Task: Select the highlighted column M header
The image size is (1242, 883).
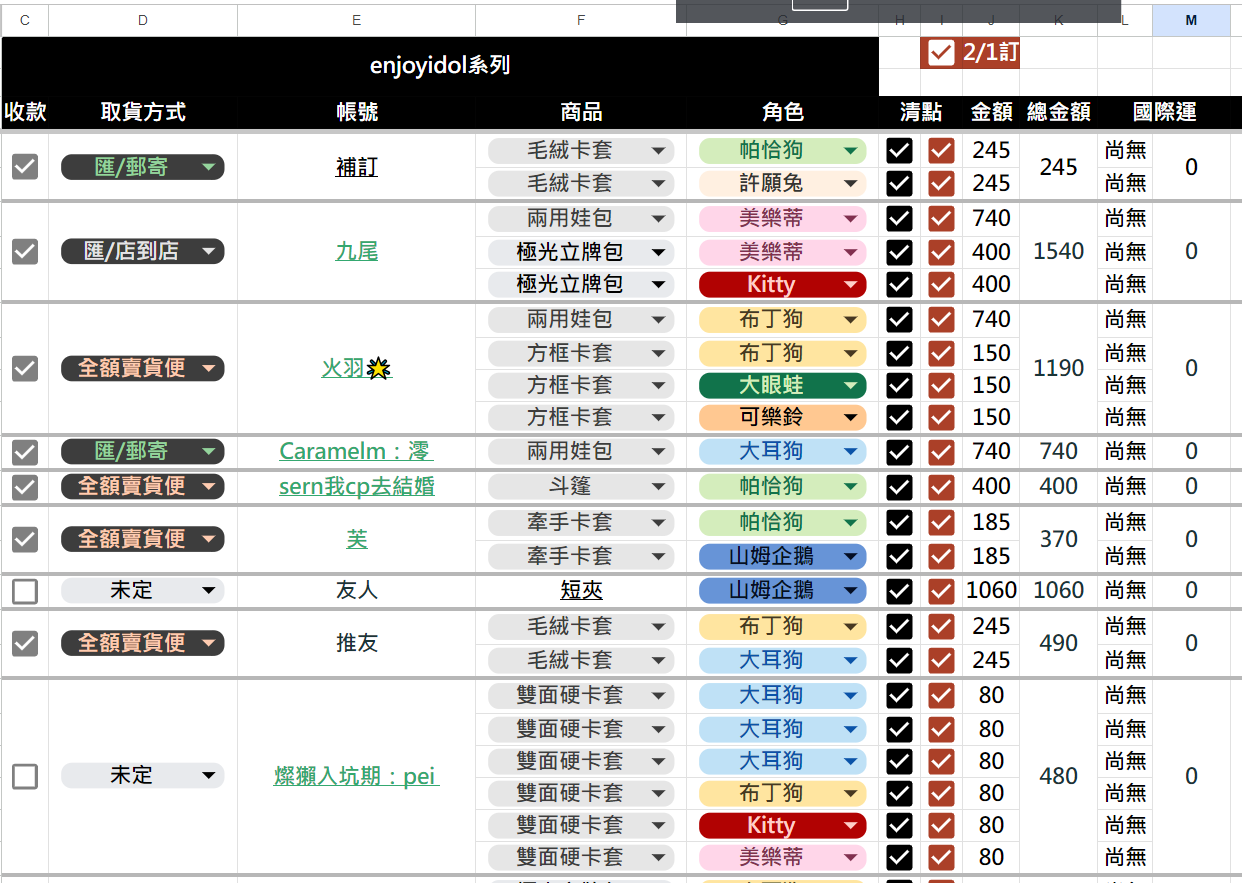Action: click(1191, 20)
